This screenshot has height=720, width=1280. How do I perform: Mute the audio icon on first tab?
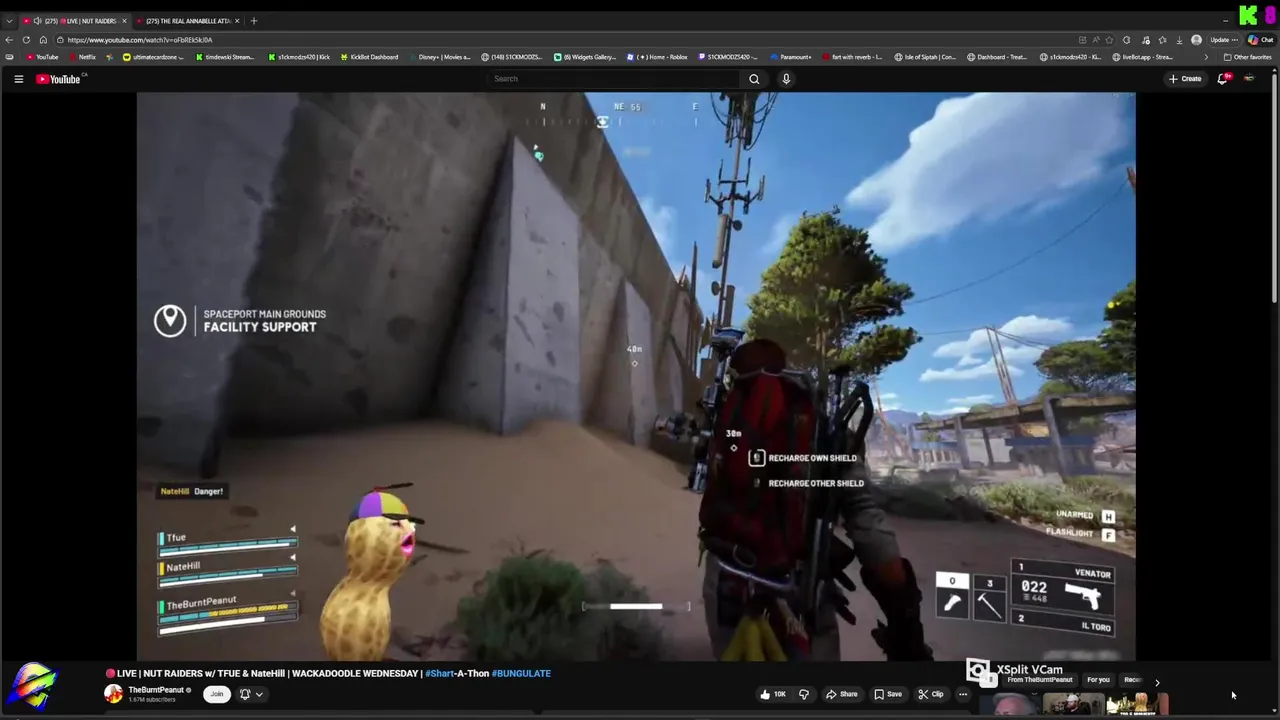pos(37,21)
